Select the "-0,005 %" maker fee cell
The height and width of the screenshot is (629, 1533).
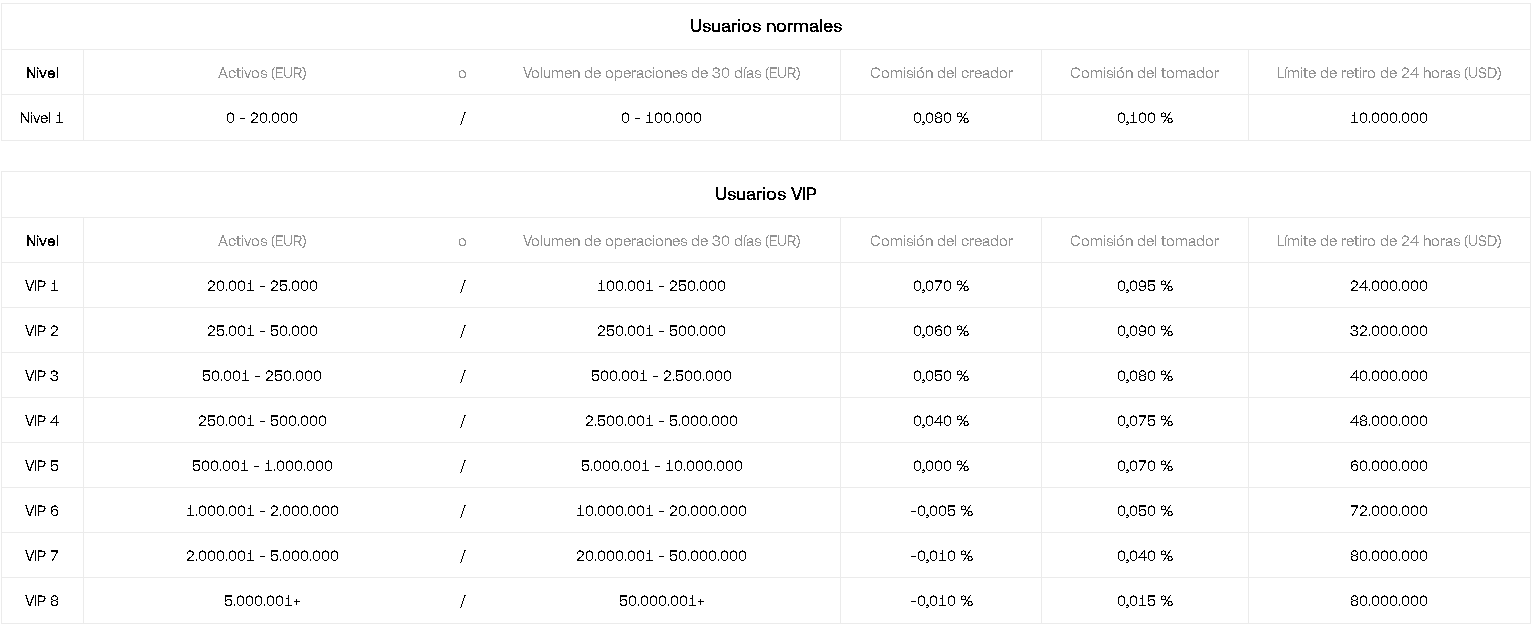[941, 511]
